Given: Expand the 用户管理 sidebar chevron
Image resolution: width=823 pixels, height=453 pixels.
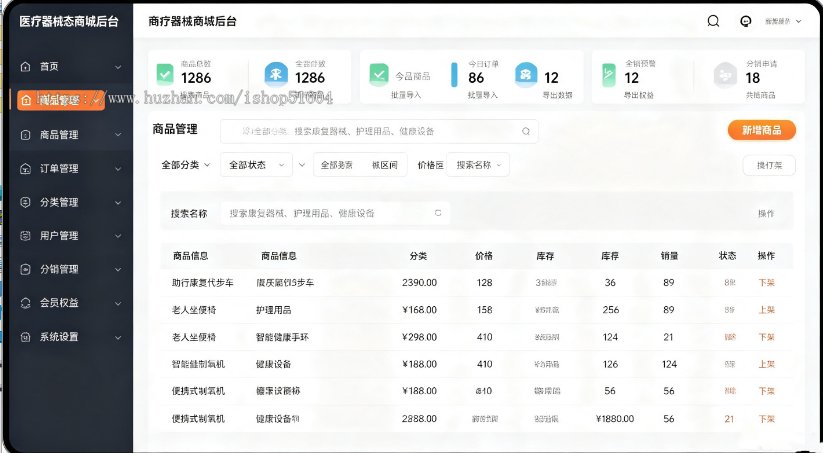Looking at the screenshot, I should 118,236.
